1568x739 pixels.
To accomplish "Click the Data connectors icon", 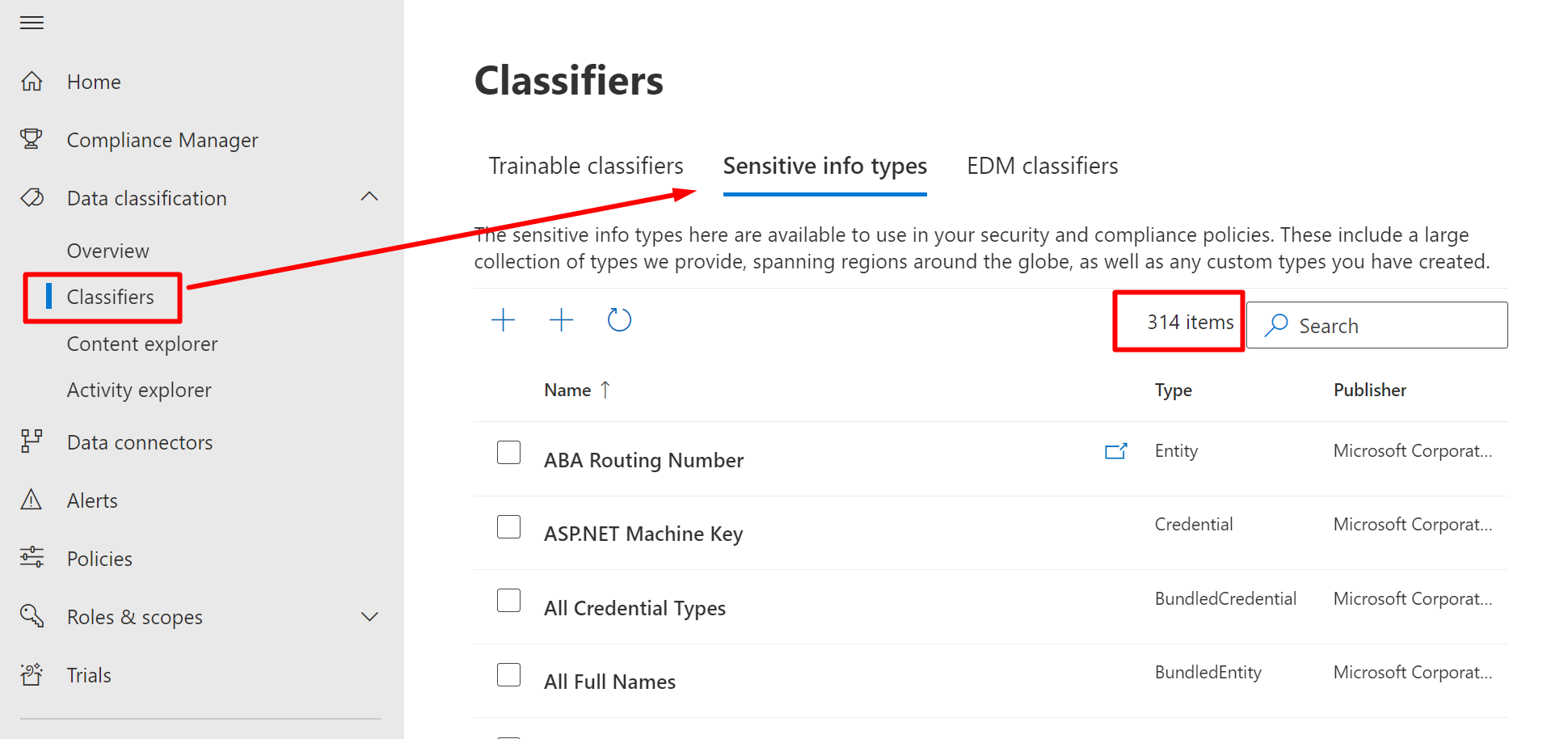I will coord(32,441).
